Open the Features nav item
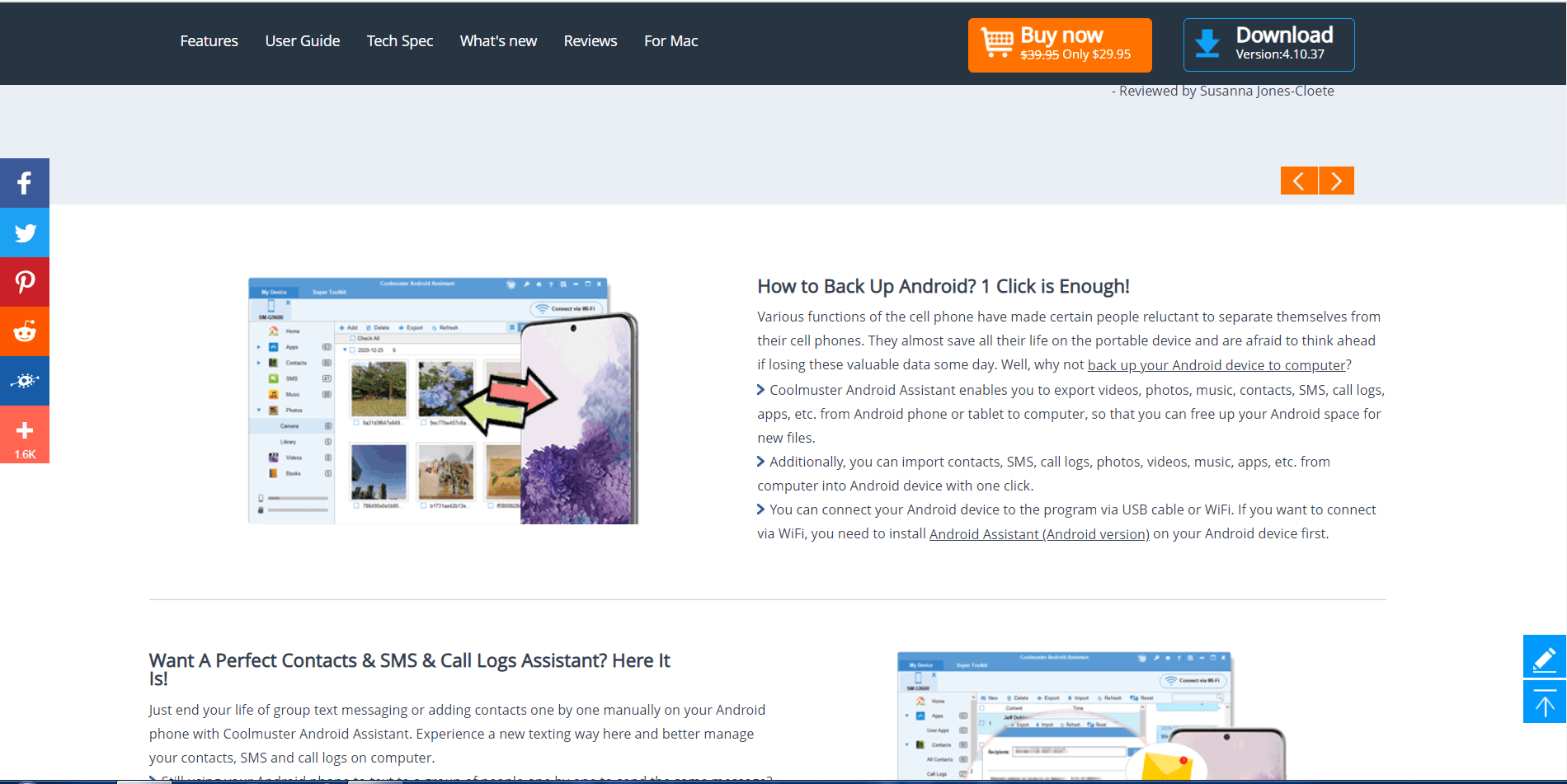The width and height of the screenshot is (1567, 784). click(x=209, y=41)
